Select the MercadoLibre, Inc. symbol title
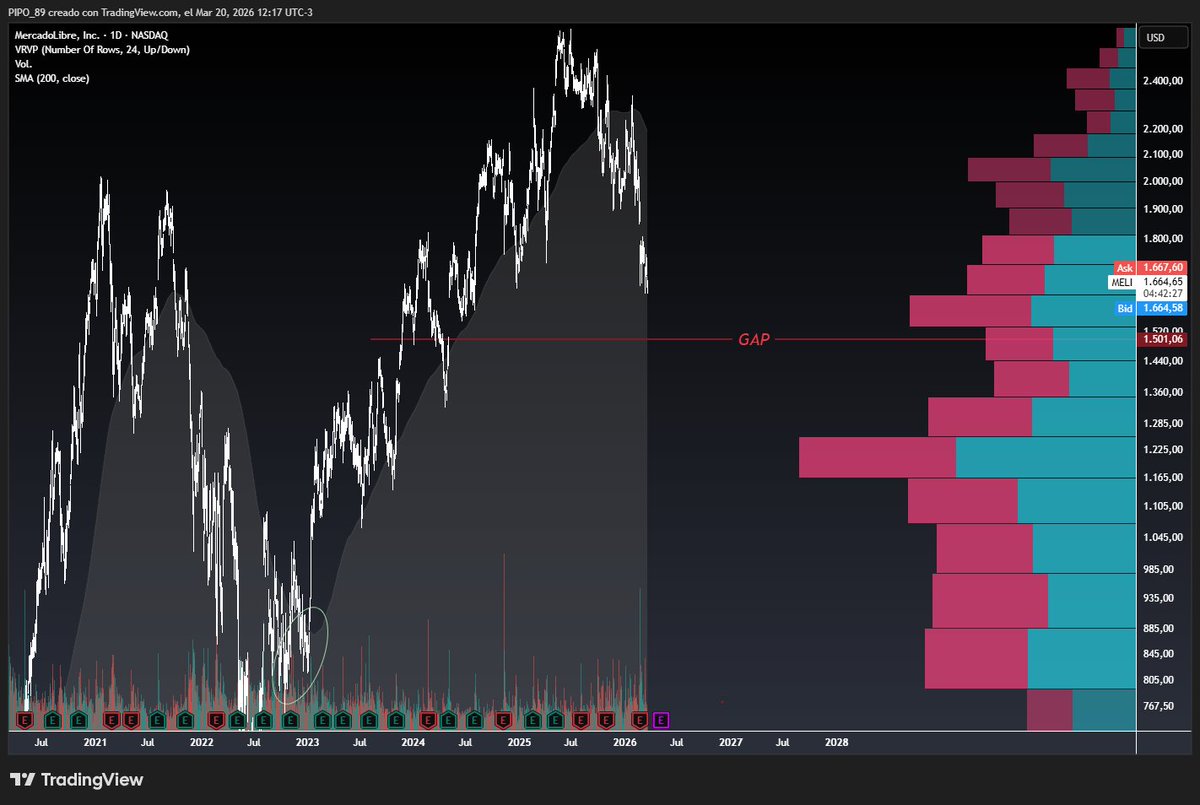The image size is (1200, 805). pos(90,35)
